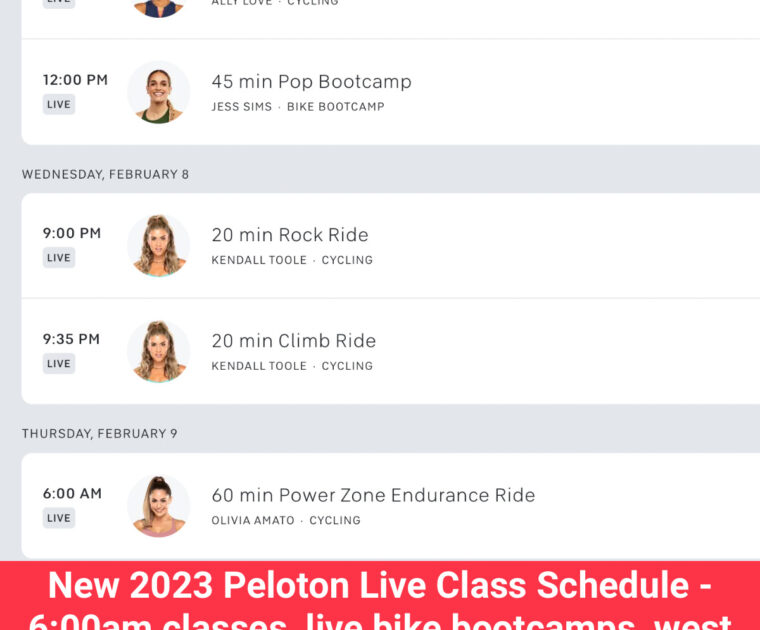Click the OLIVIA AMATO instructor name
The height and width of the screenshot is (630, 760).
tap(253, 521)
